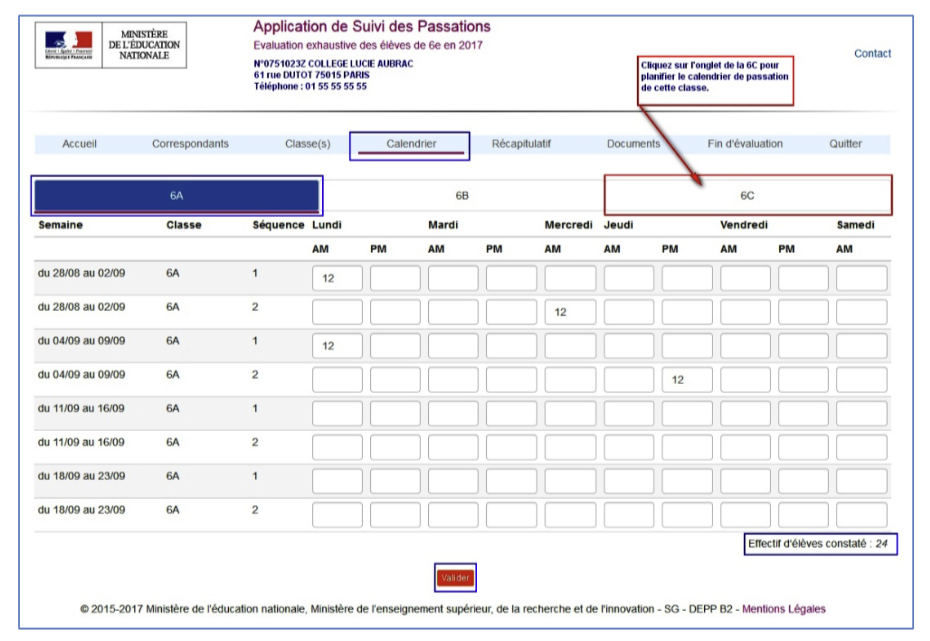Focus Samedi AM field, 18/09 week sequence 1
Image resolution: width=930 pixels, height=641 pixels.
click(x=861, y=481)
